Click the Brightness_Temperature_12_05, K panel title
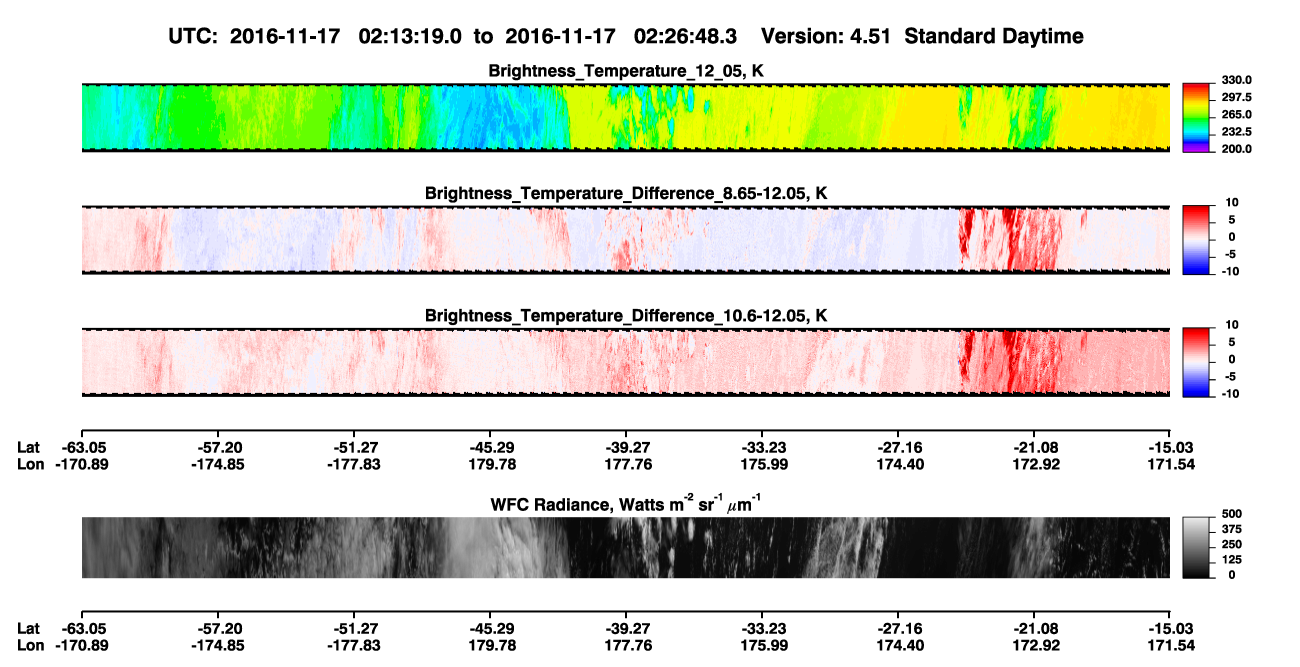Viewport: 1300px width, 667px height. pos(626,71)
